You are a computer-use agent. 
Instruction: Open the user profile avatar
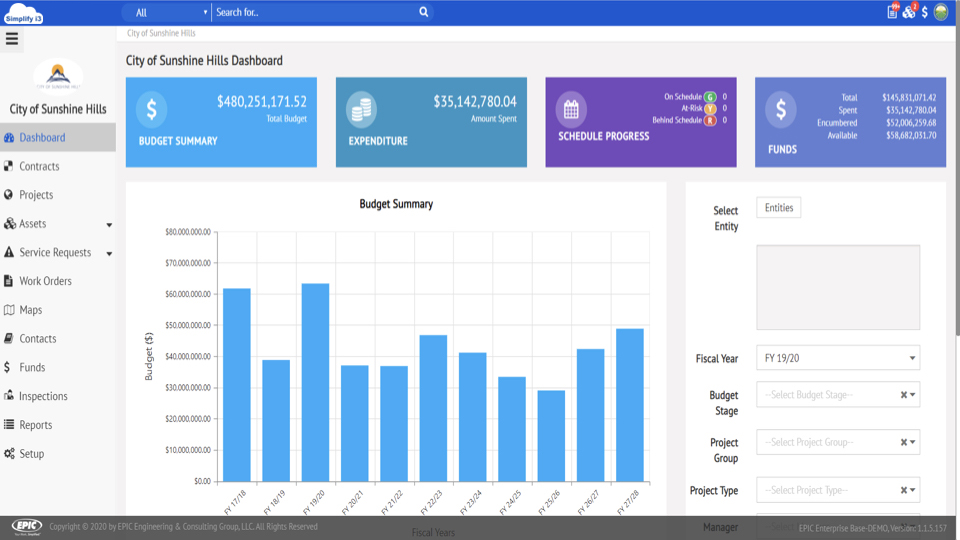[941, 12]
